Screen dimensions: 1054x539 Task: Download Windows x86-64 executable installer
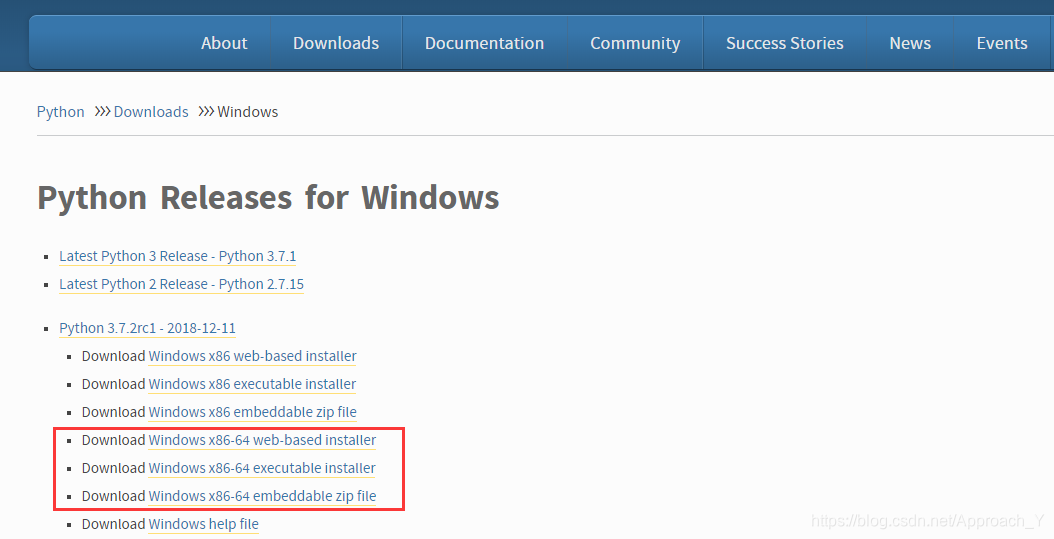tap(262, 468)
